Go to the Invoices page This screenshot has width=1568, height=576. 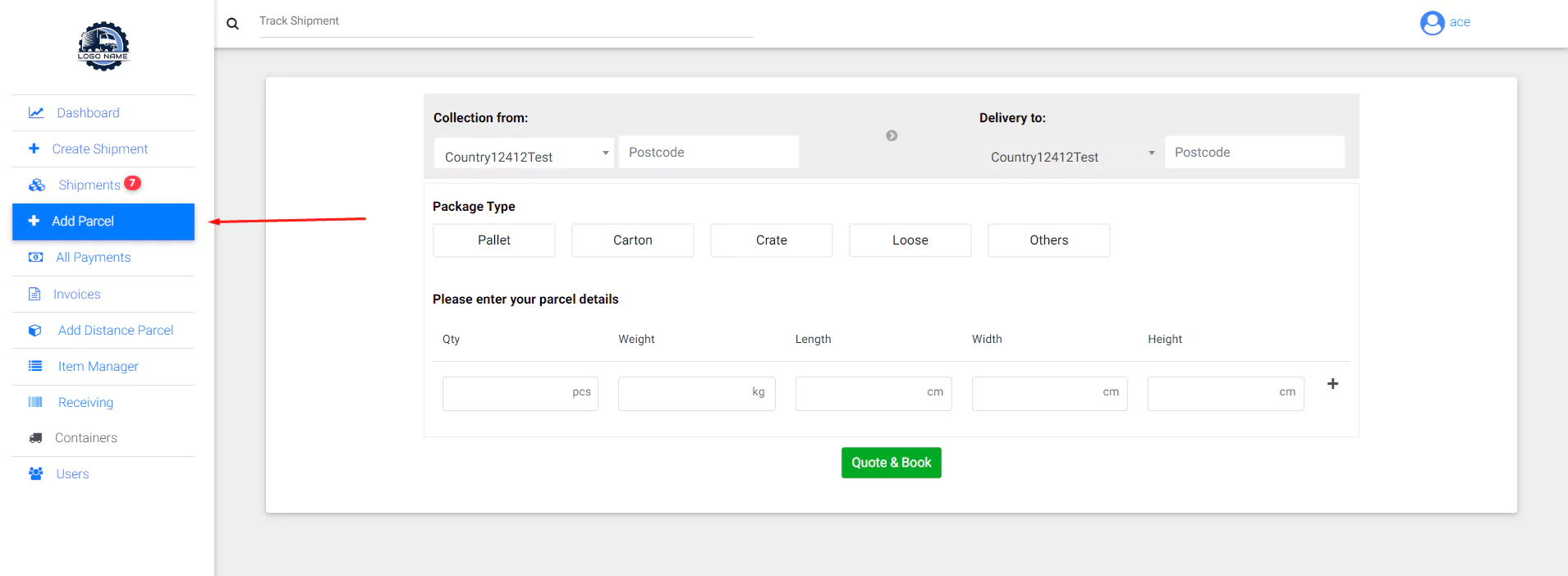coord(76,295)
